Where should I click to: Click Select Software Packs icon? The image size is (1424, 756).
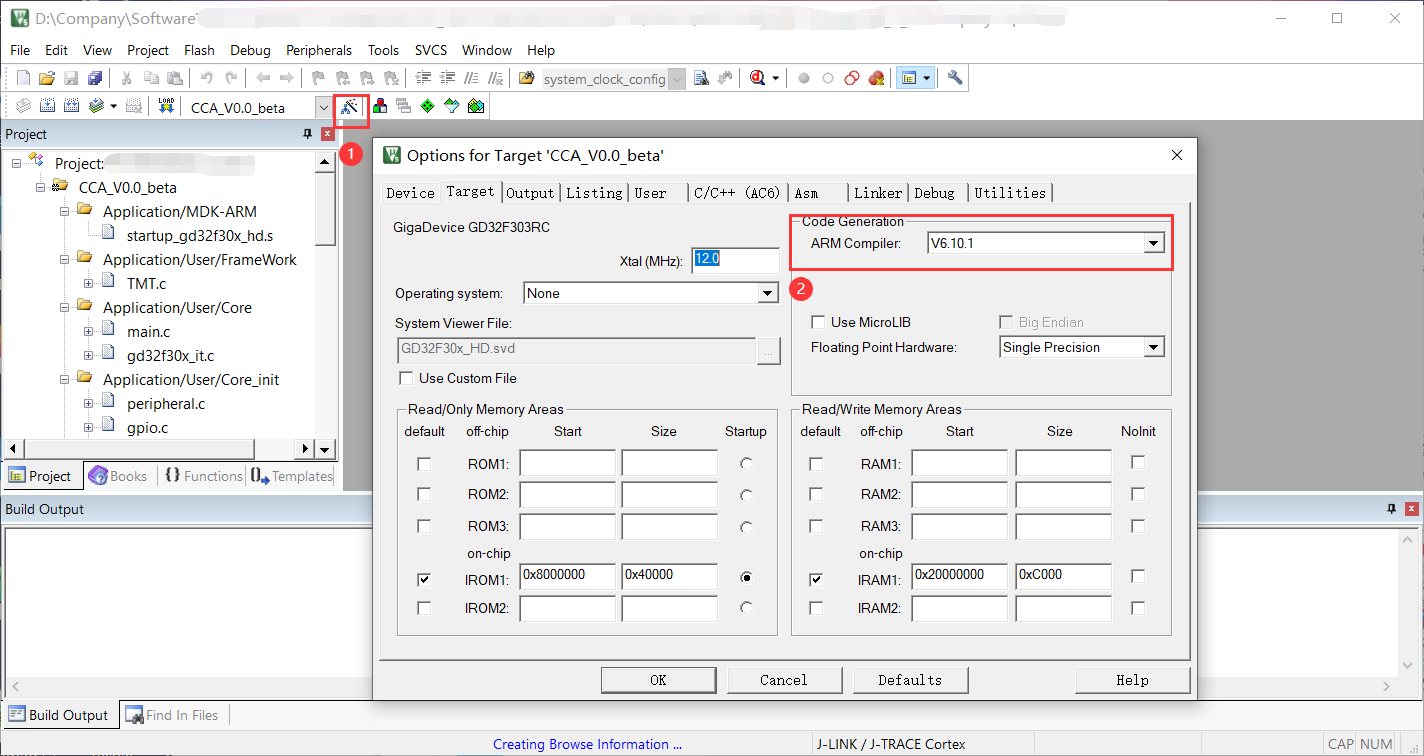pyautogui.click(x=451, y=106)
